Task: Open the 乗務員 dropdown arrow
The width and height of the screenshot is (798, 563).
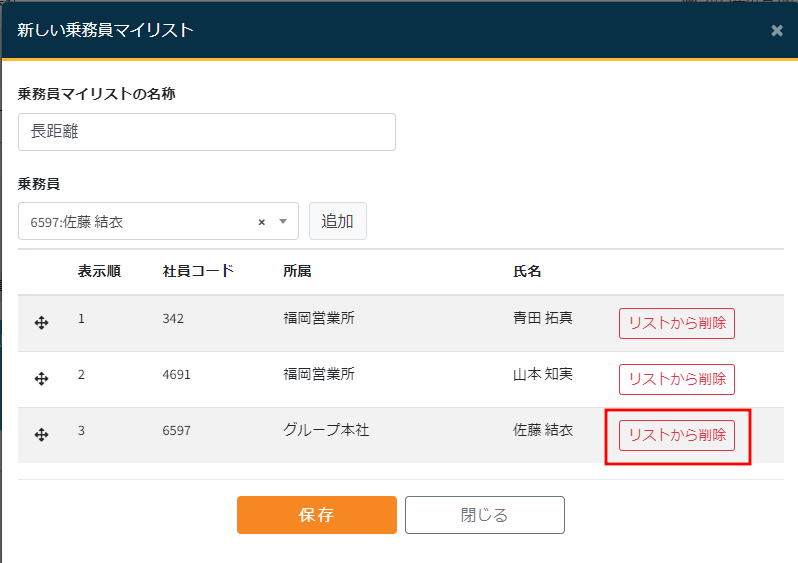Action: pyautogui.click(x=283, y=222)
